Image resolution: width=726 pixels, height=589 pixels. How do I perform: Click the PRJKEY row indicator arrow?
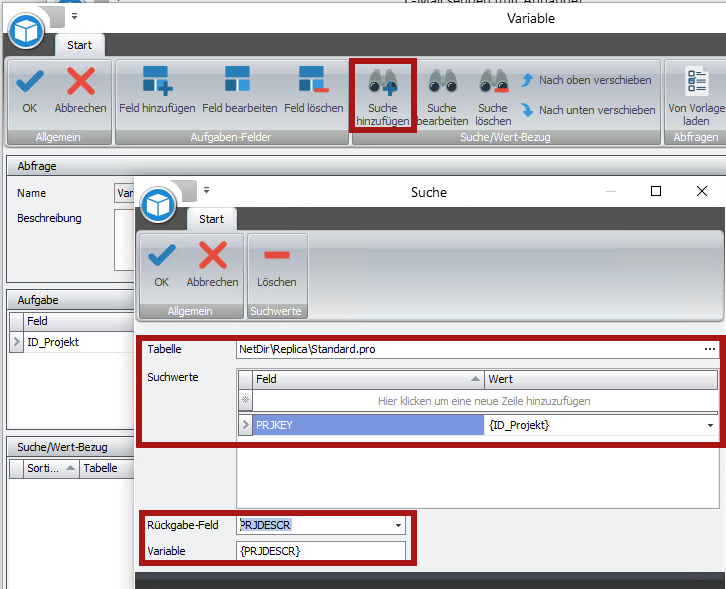(x=245, y=425)
